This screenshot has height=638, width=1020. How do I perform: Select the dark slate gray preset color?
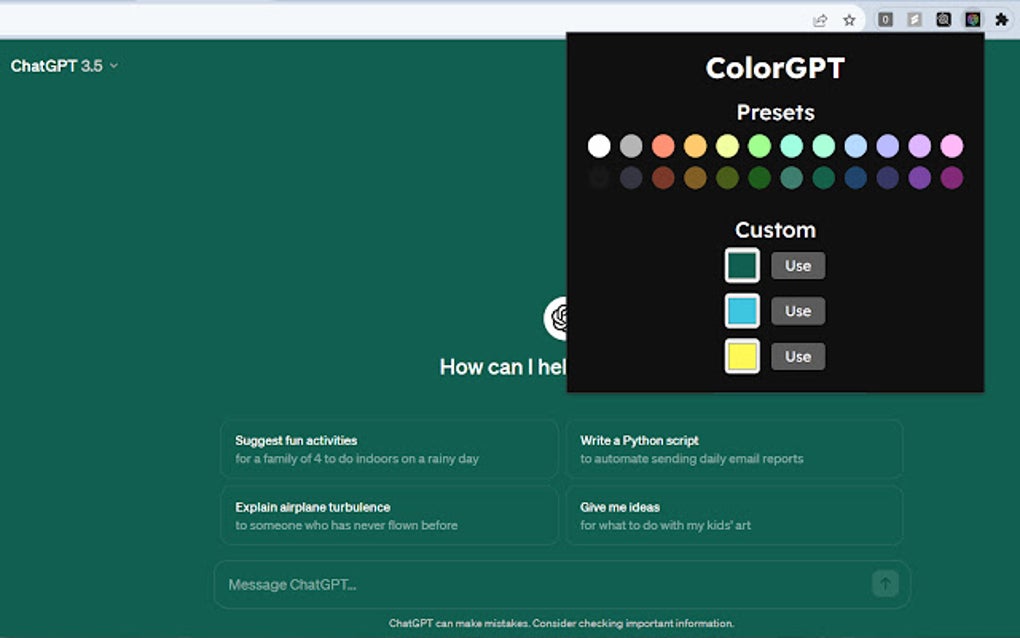pos(631,178)
